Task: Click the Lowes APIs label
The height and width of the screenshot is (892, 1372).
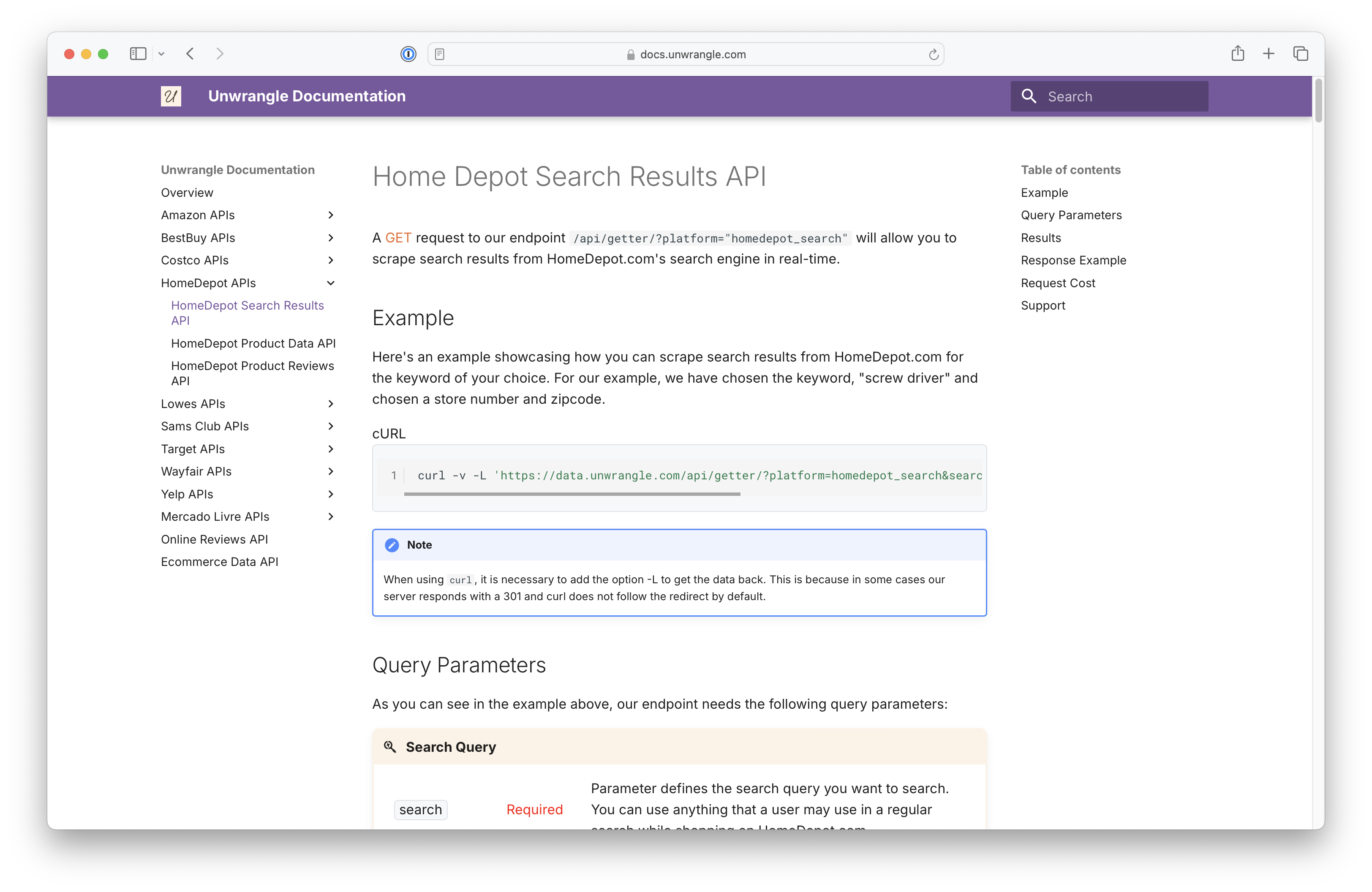Action: (193, 404)
